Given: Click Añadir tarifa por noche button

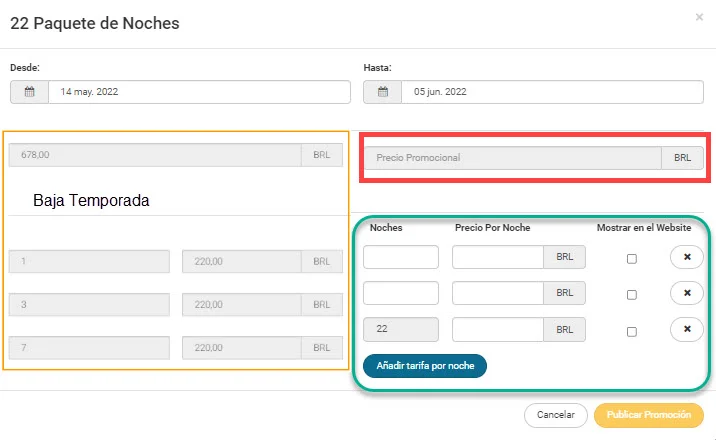Looking at the screenshot, I should coord(425,365).
